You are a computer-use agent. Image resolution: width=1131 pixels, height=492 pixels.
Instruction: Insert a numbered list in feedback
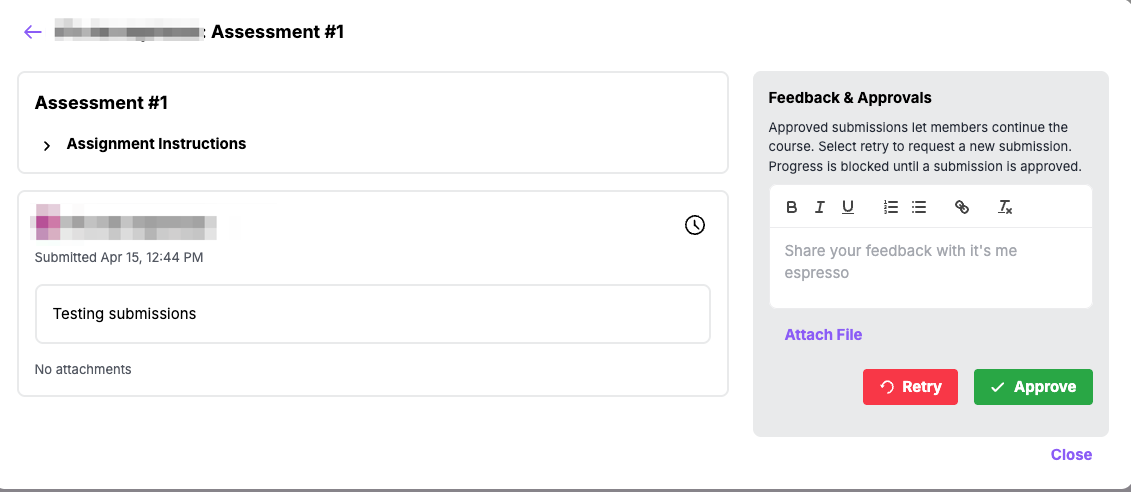(891, 207)
